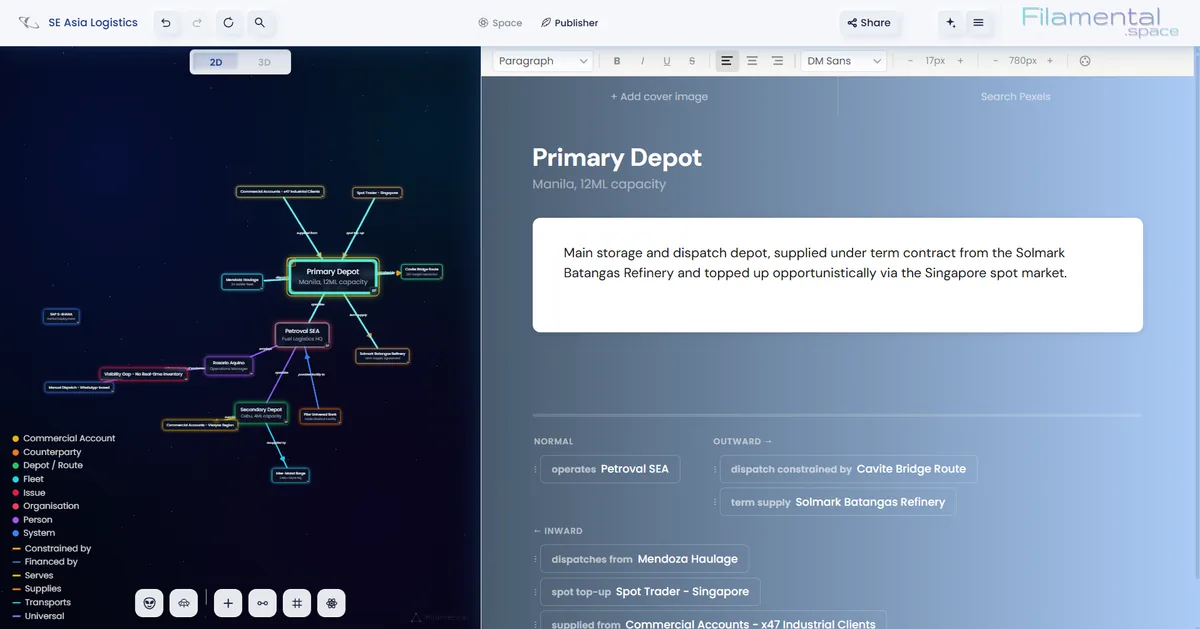Open the Spot Trader - Singapore relation chip

click(650, 592)
